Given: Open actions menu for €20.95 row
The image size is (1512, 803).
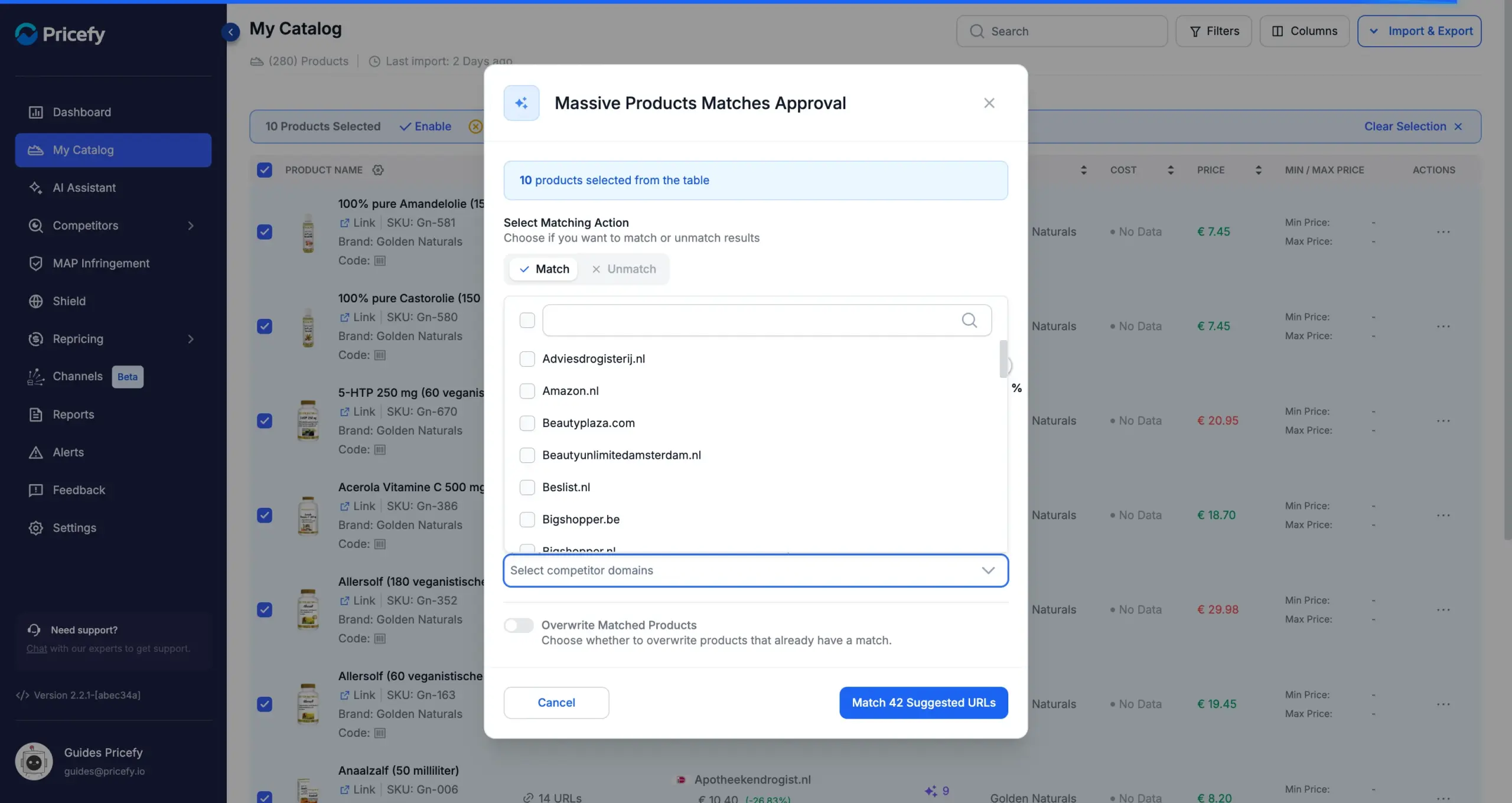Looking at the screenshot, I should click(1443, 421).
